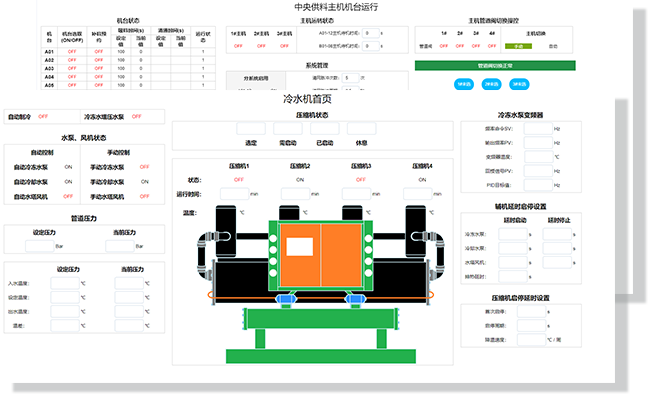The height and width of the screenshot is (394, 648).
Task: Click the 变频器温度 ℃ field
Action: pyautogui.click(x=538, y=157)
